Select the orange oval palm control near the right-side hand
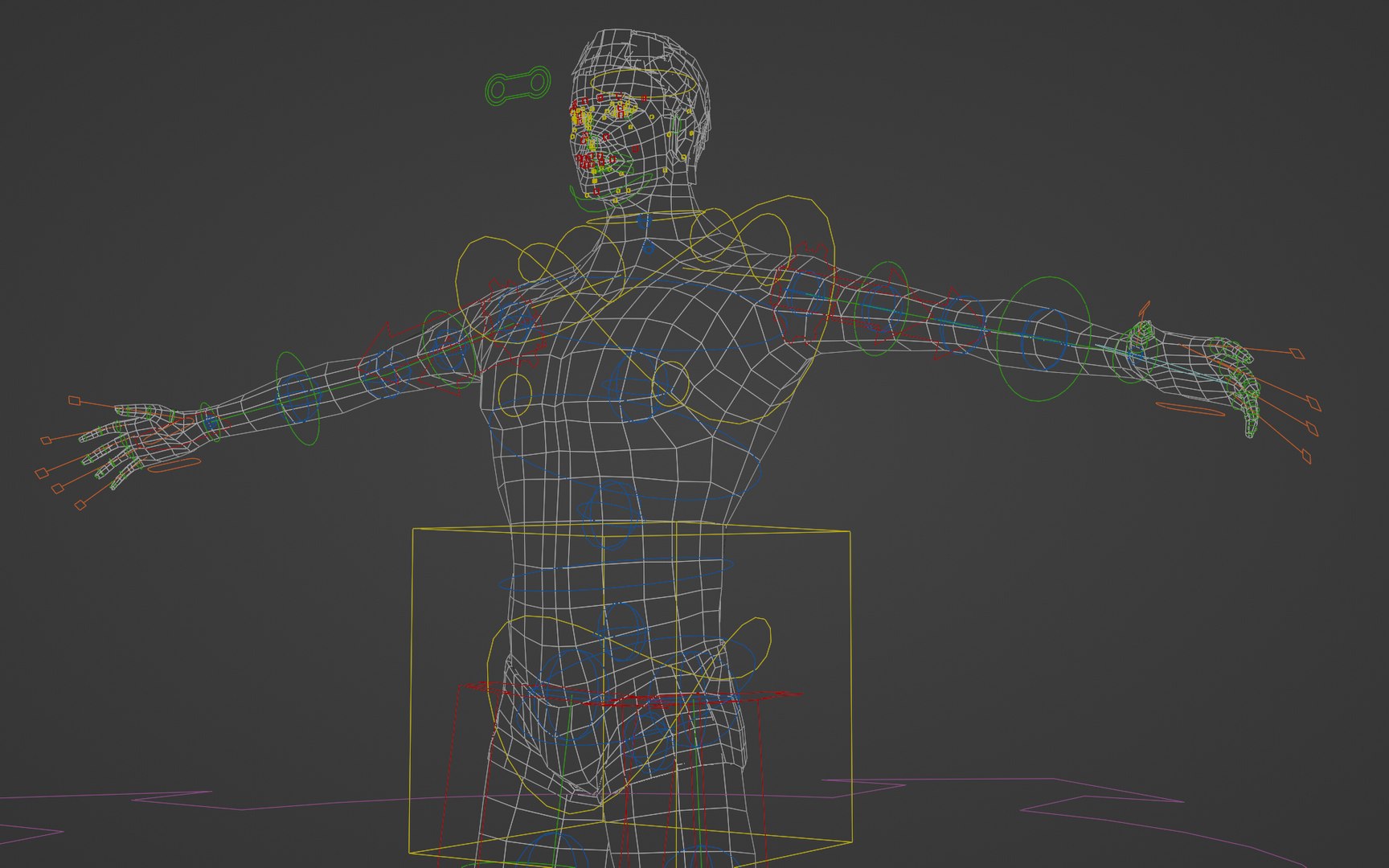Image resolution: width=1389 pixels, height=868 pixels. coord(1190,409)
